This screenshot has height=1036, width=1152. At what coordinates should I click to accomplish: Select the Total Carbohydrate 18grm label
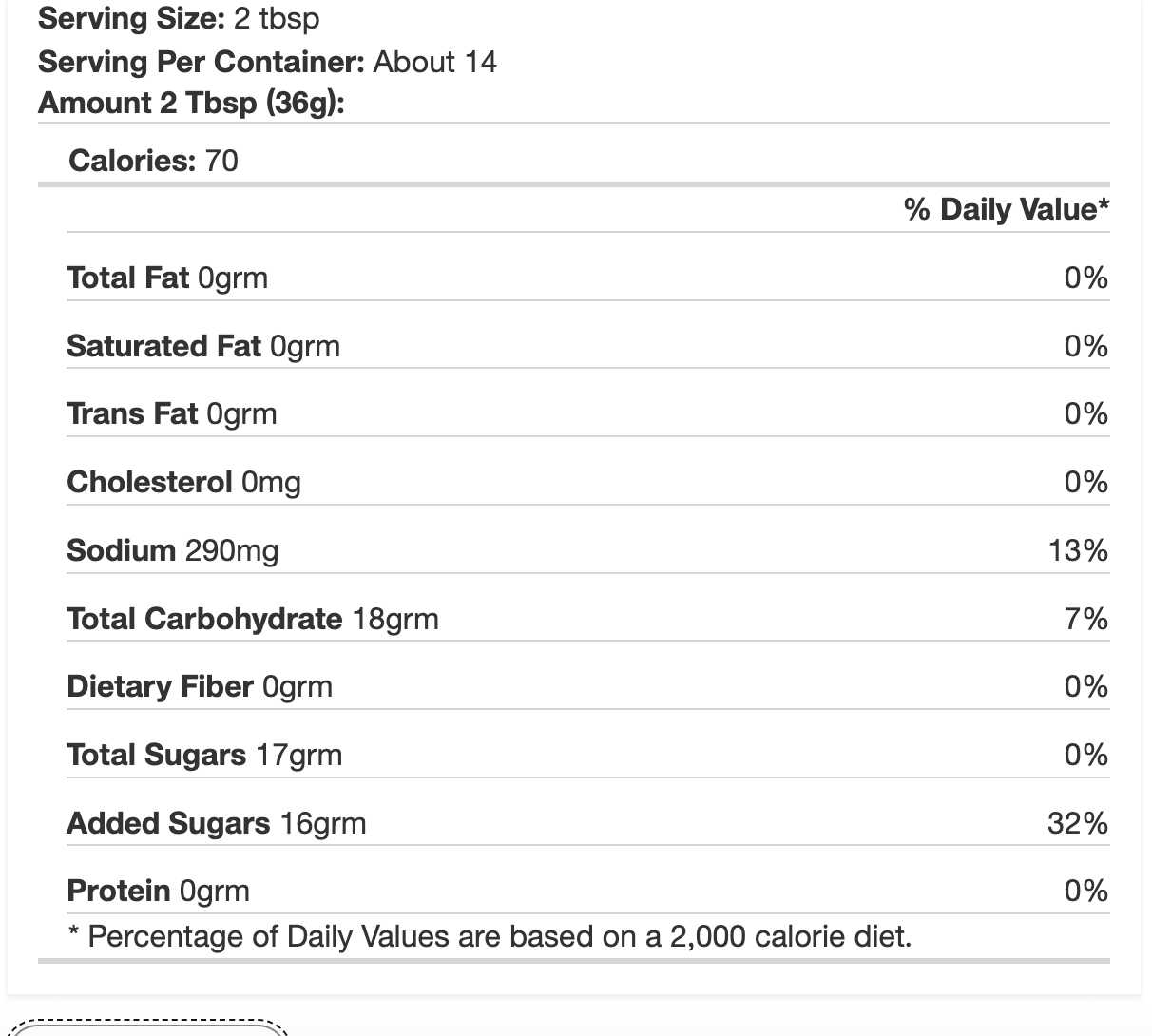(253, 619)
